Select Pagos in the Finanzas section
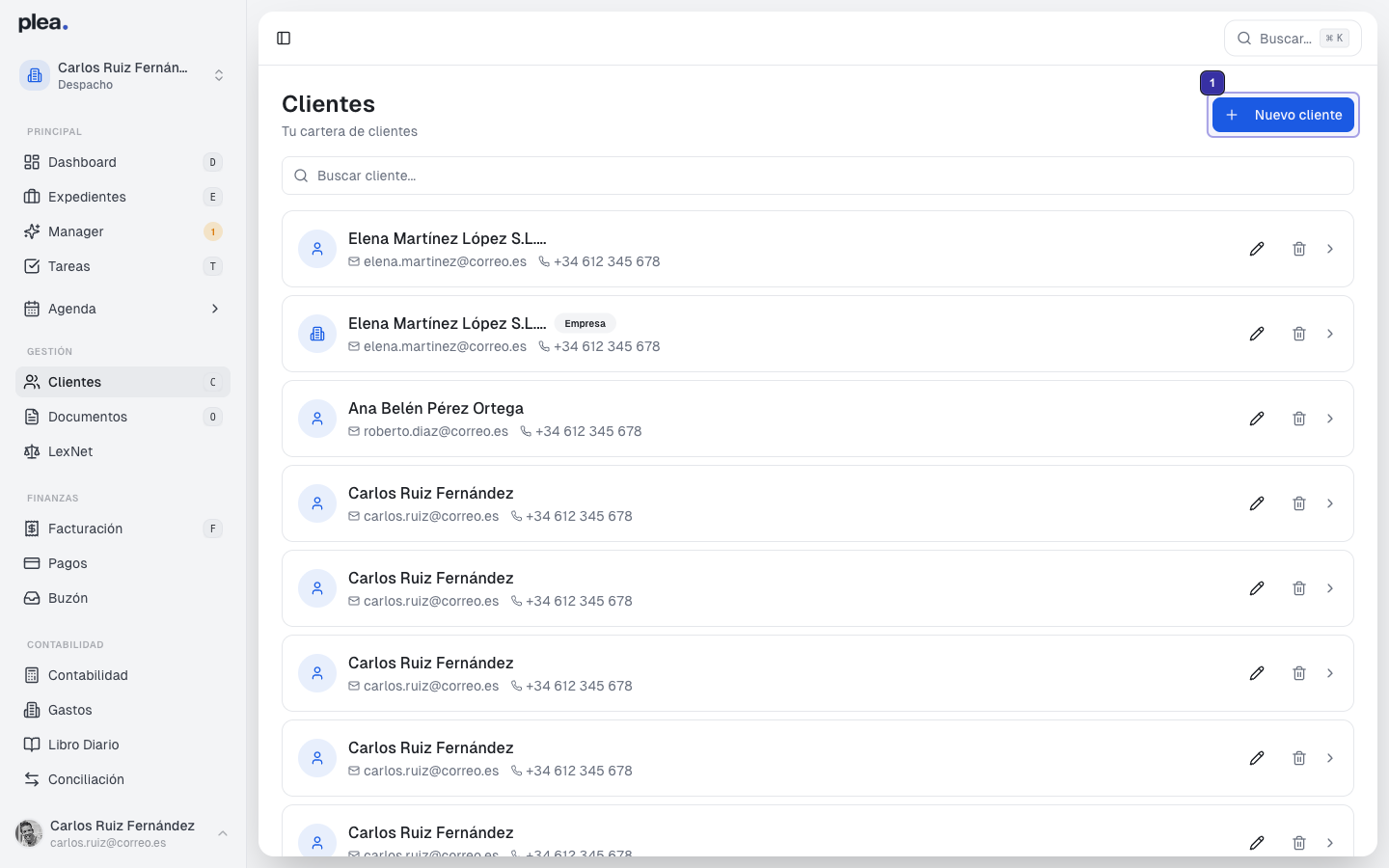 click(67, 563)
